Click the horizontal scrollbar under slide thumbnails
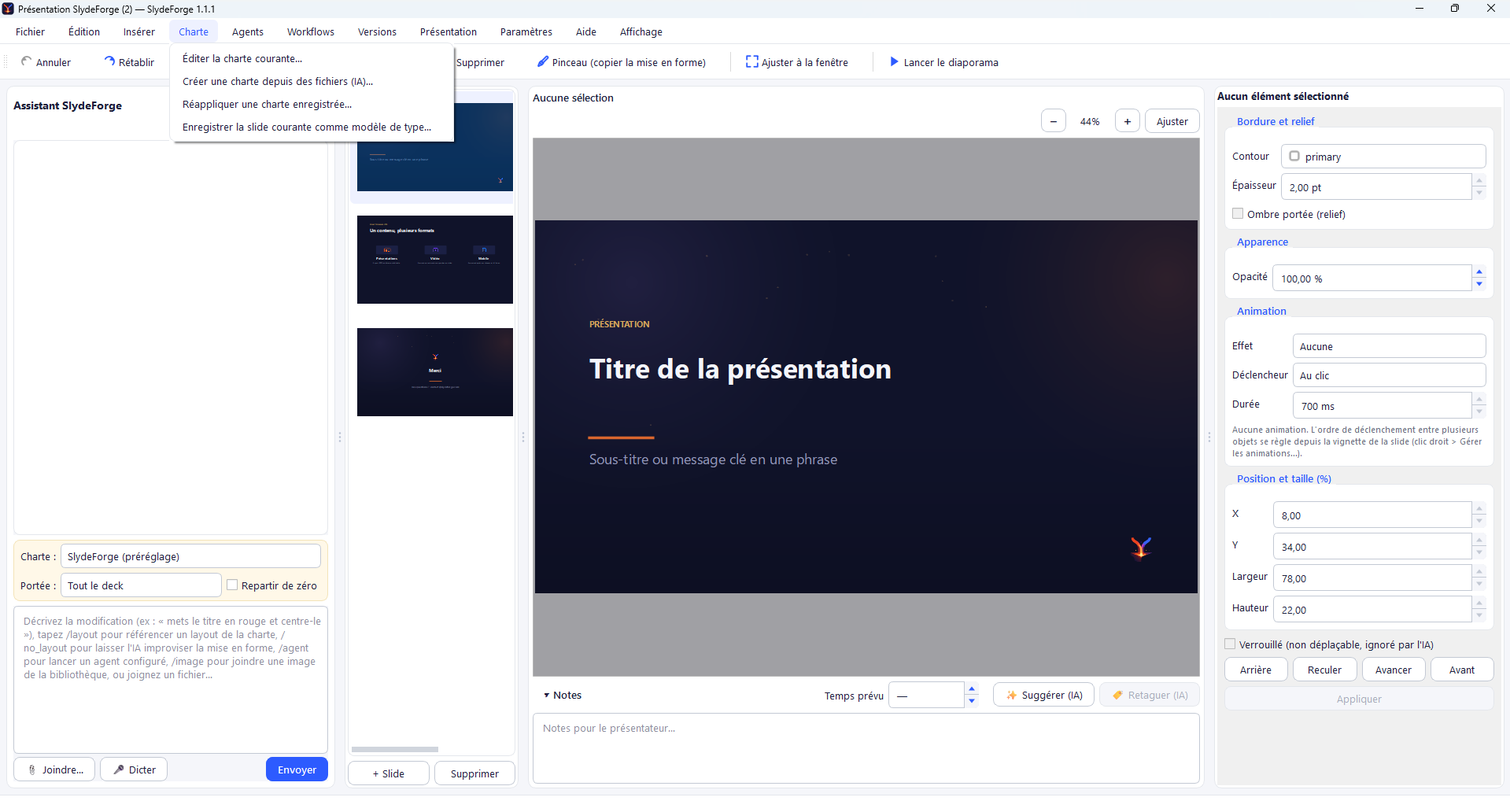The height and width of the screenshot is (812, 1510). [x=394, y=749]
